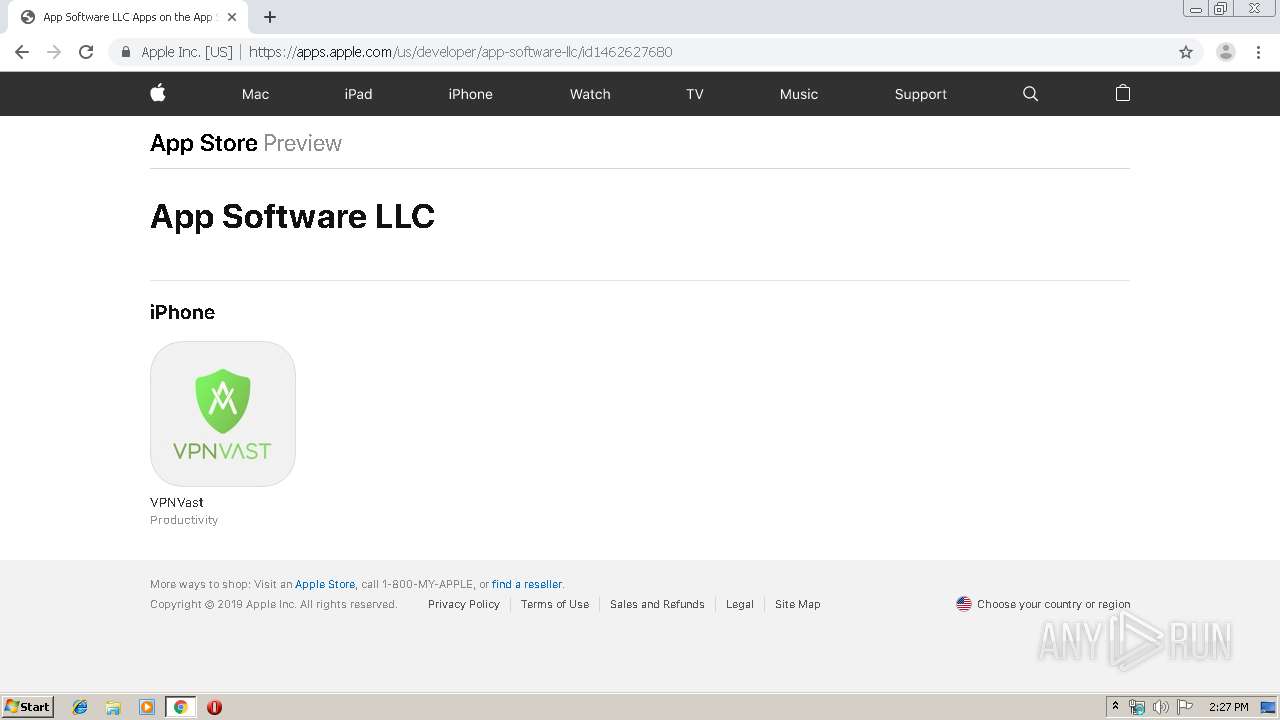This screenshot has height=720, width=1280.
Task: Close the App Software LLC tab
Action: point(232,17)
